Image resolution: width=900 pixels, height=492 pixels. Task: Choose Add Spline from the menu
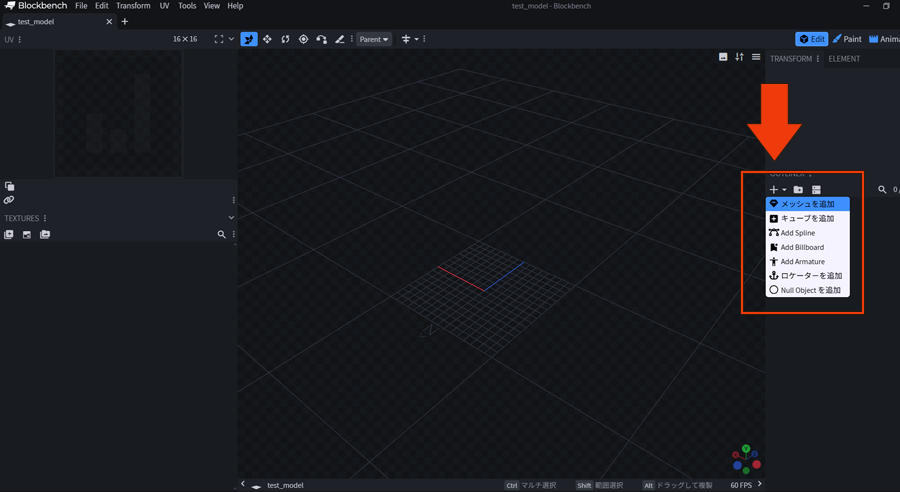(797, 233)
